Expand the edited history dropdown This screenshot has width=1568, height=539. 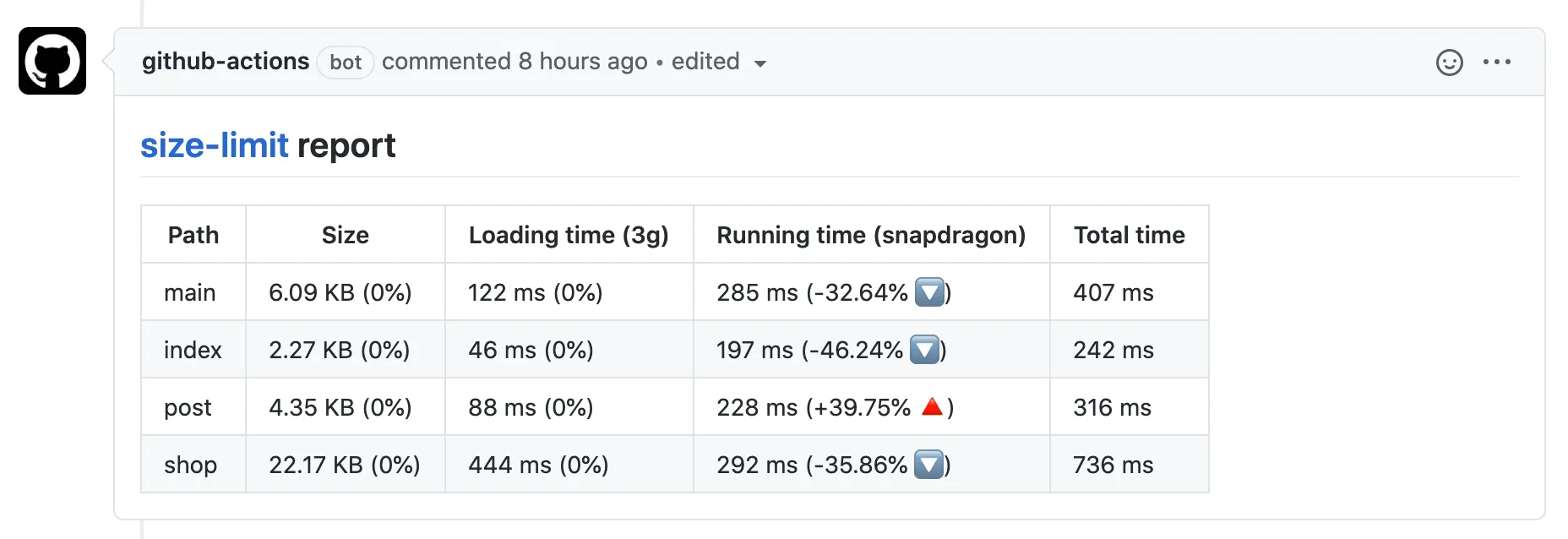[x=759, y=63]
